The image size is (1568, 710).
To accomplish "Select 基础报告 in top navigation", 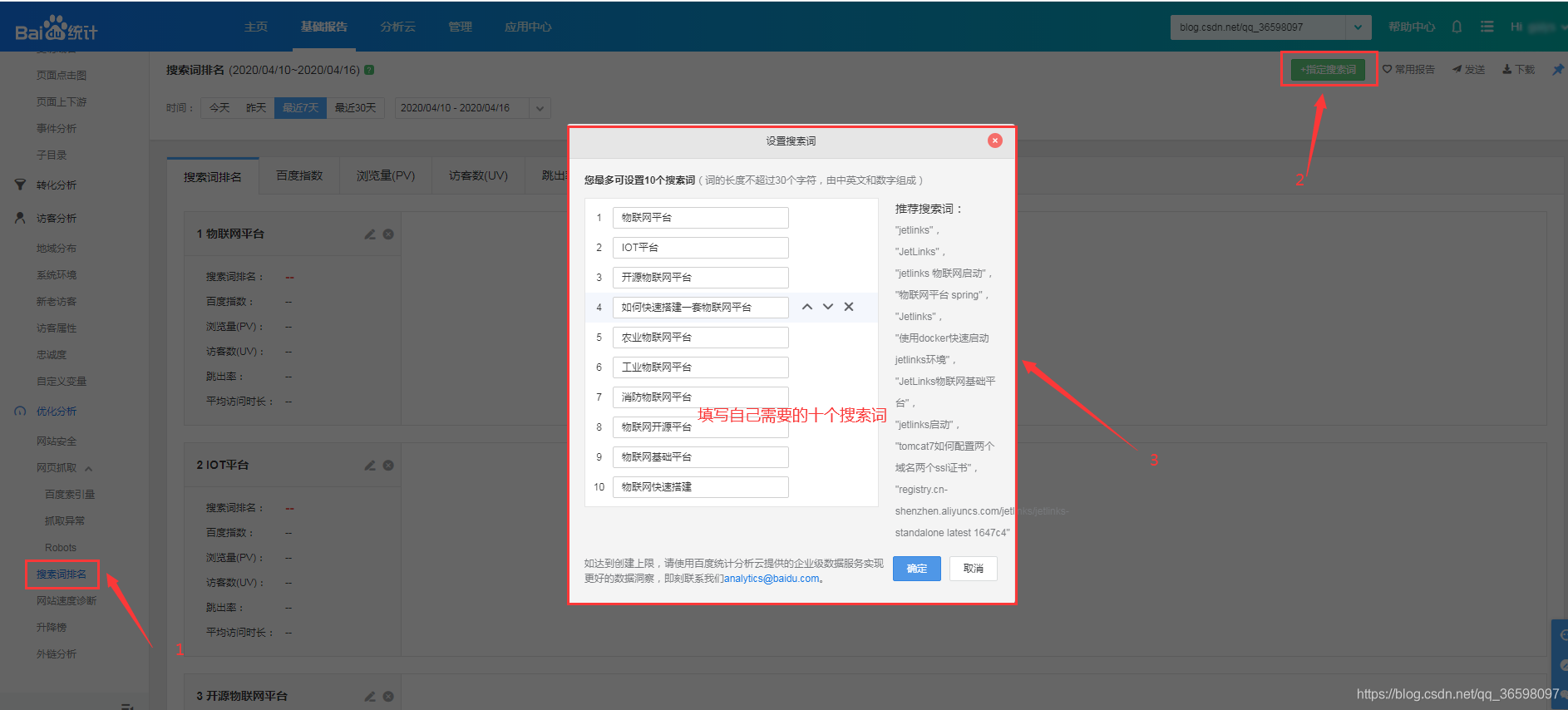I will (x=324, y=27).
